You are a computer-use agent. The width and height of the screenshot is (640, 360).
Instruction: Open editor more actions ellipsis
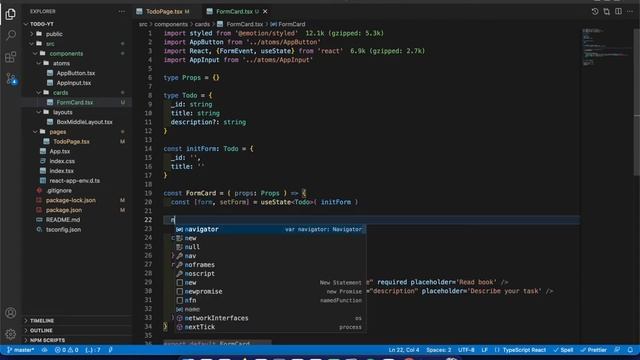630,11
